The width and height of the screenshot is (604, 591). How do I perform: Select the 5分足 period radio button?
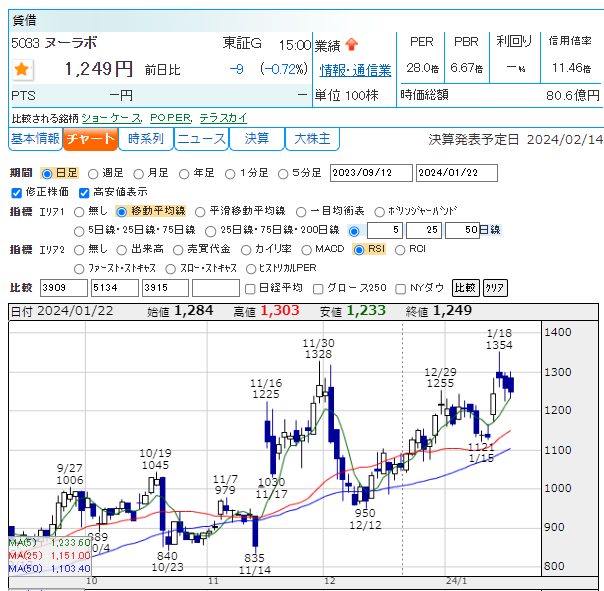click(283, 174)
